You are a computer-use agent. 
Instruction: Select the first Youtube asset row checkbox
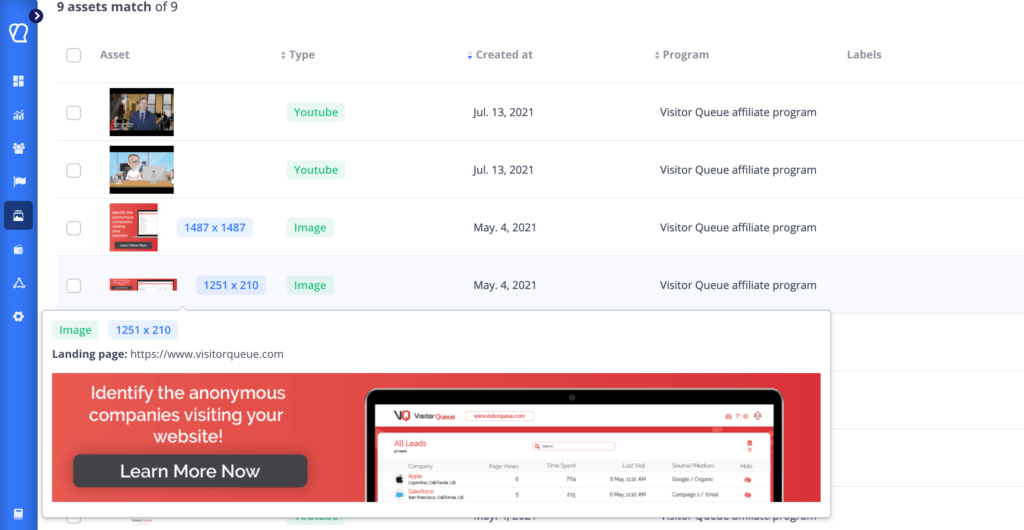coord(74,113)
